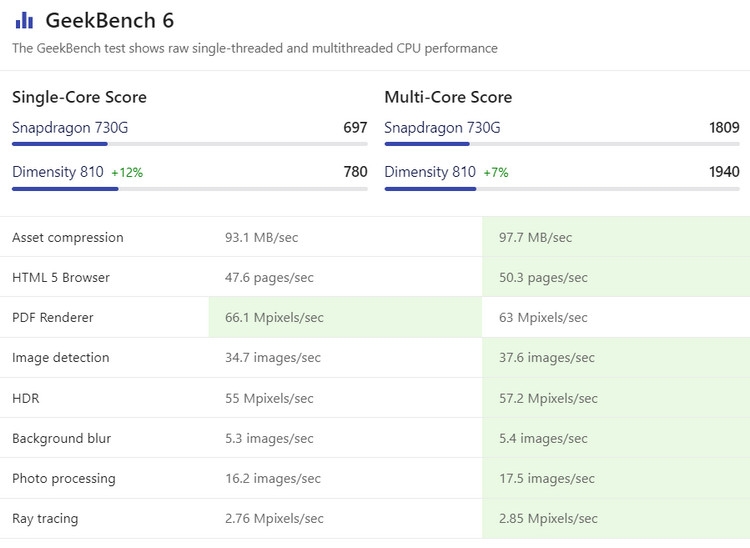Click the green +12% single-core badge
Image resolution: width=750 pixels, height=548 pixels.
tap(127, 173)
